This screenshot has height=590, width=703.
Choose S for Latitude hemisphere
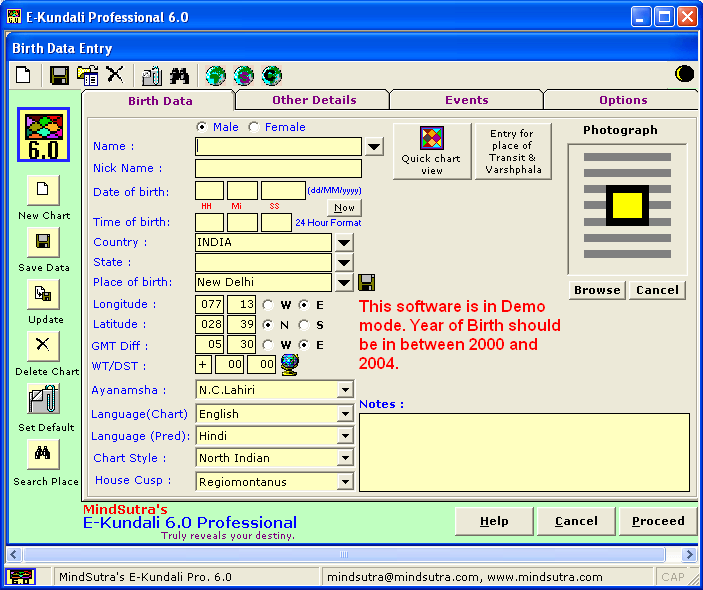pyautogui.click(x=304, y=325)
